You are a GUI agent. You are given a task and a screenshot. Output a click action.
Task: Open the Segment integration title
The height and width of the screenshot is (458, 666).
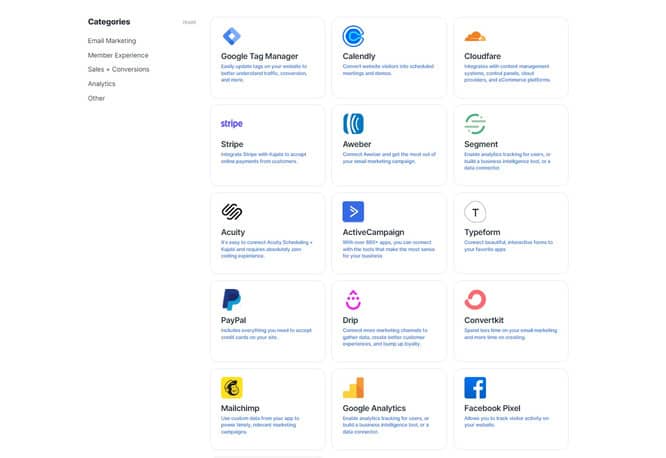click(481, 144)
